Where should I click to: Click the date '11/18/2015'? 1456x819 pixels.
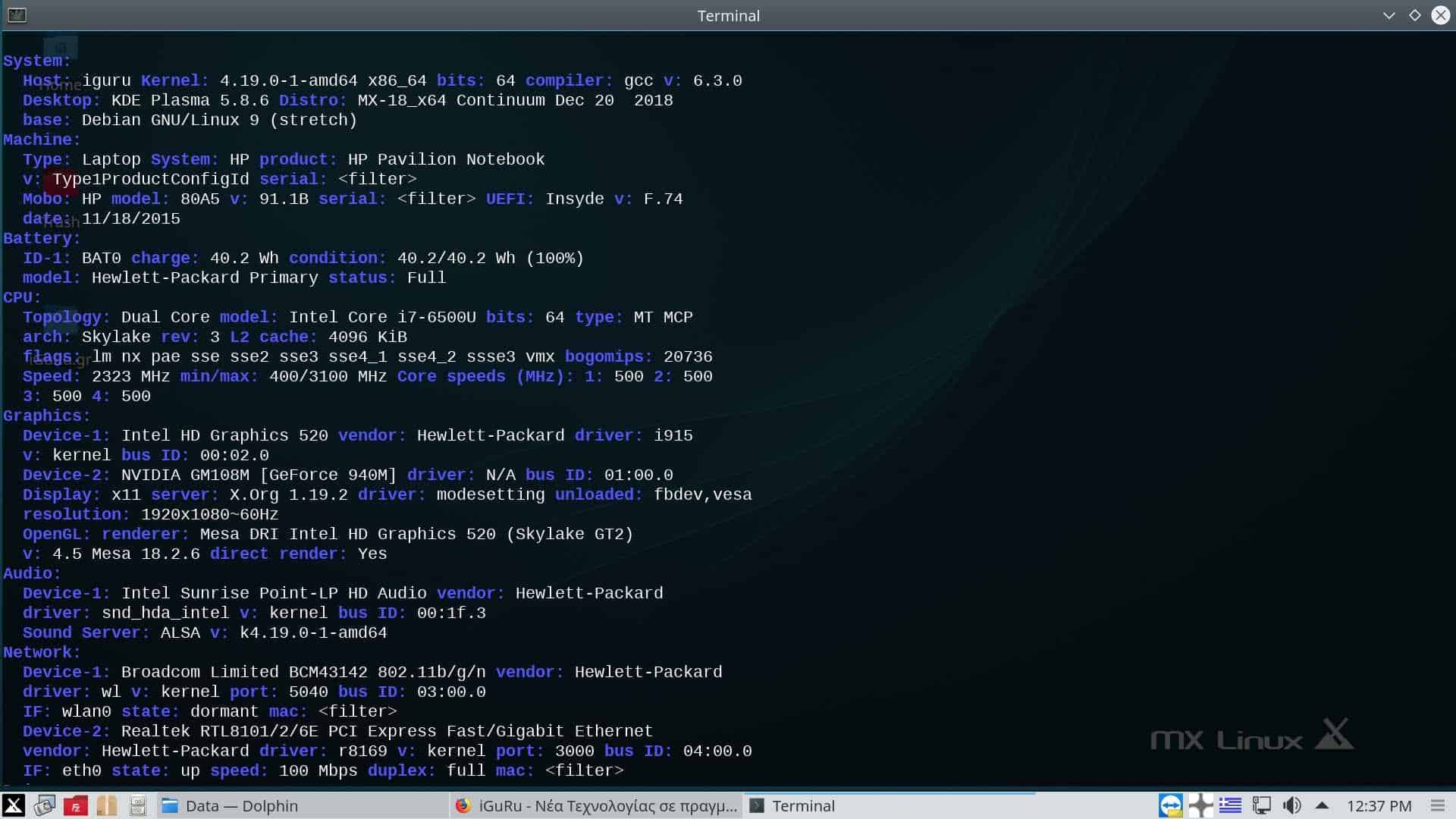coord(130,218)
